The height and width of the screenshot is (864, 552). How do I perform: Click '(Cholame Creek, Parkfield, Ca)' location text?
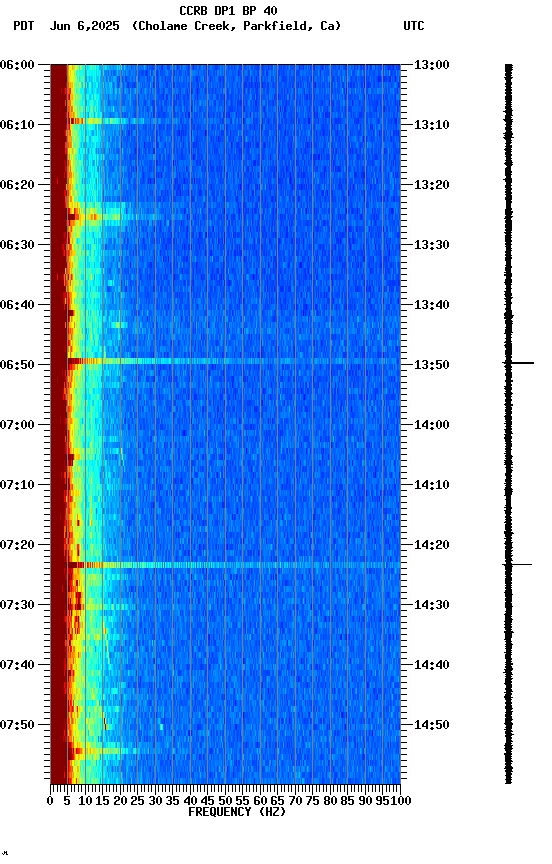click(x=236, y=26)
